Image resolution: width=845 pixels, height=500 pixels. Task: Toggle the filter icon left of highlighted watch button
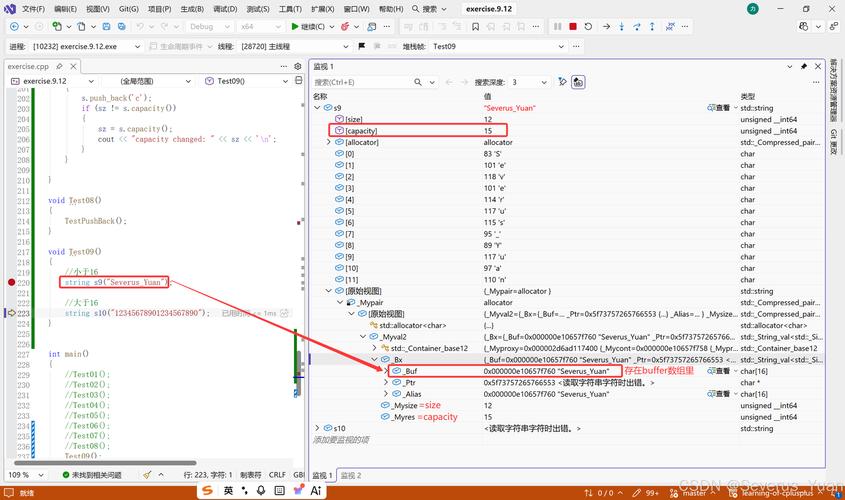point(562,82)
